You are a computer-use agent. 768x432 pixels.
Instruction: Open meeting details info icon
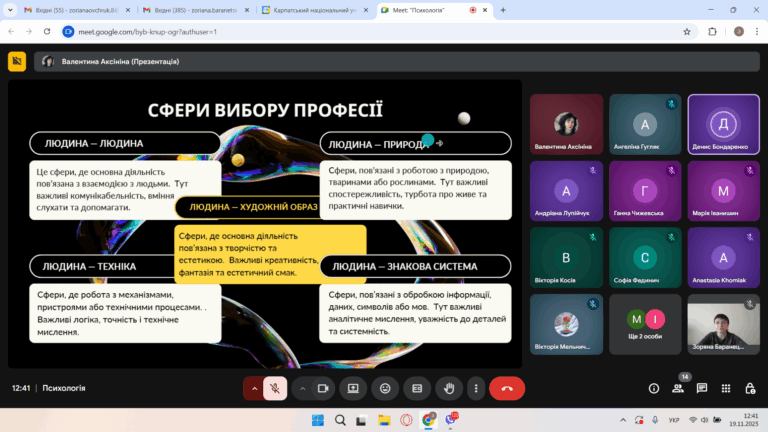coord(654,388)
